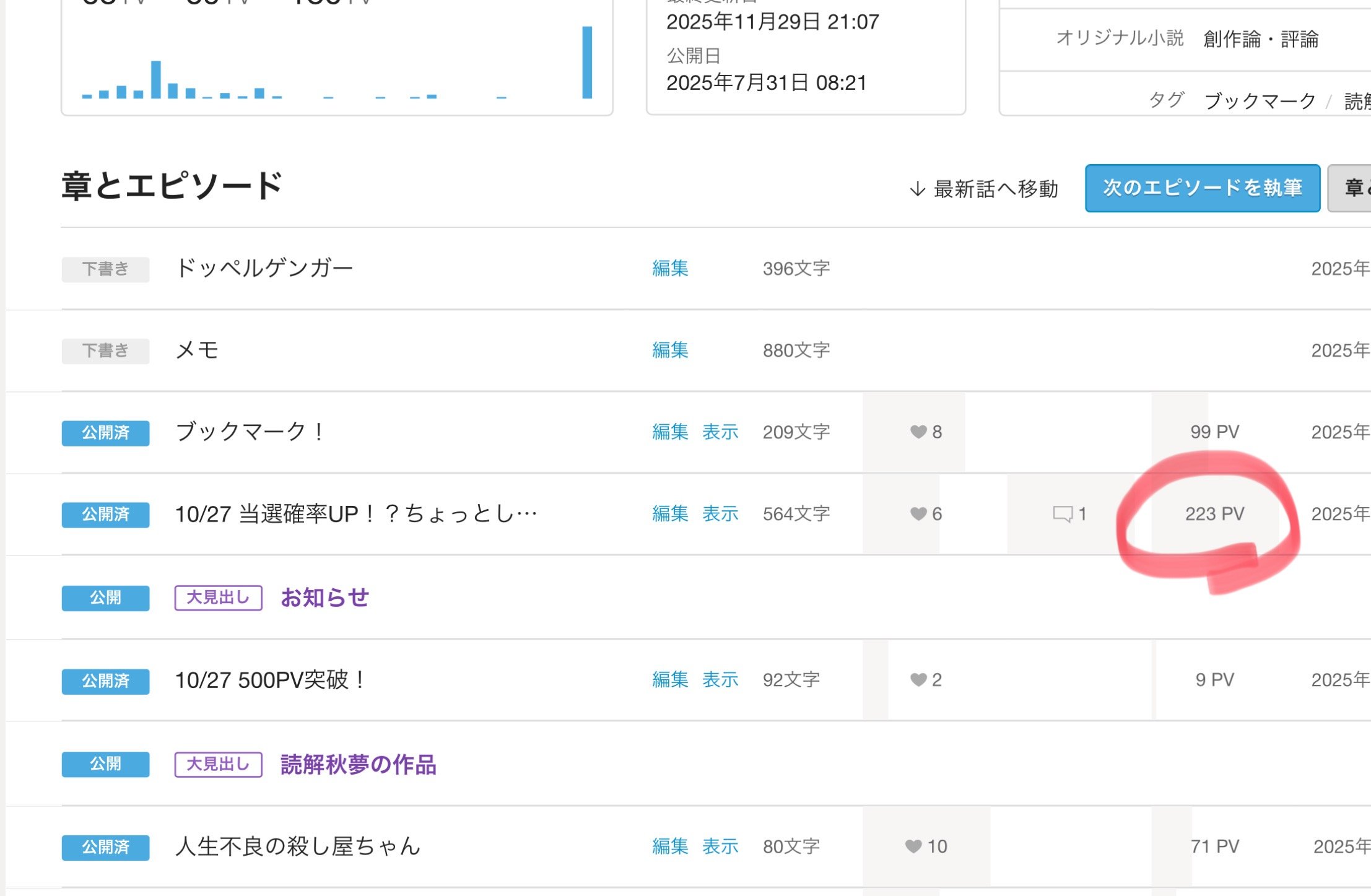Viewport: 1371px width, 896px height.
Task: Click heart icon on 人生不良の殺し屋ちゃん row
Action: tap(913, 846)
